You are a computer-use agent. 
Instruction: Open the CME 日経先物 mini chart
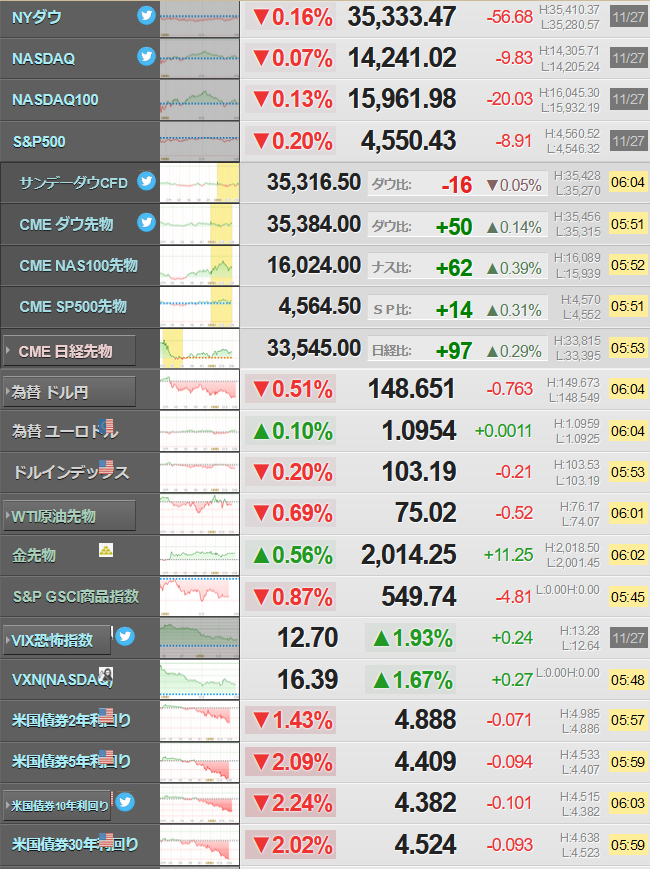pyautogui.click(x=199, y=349)
